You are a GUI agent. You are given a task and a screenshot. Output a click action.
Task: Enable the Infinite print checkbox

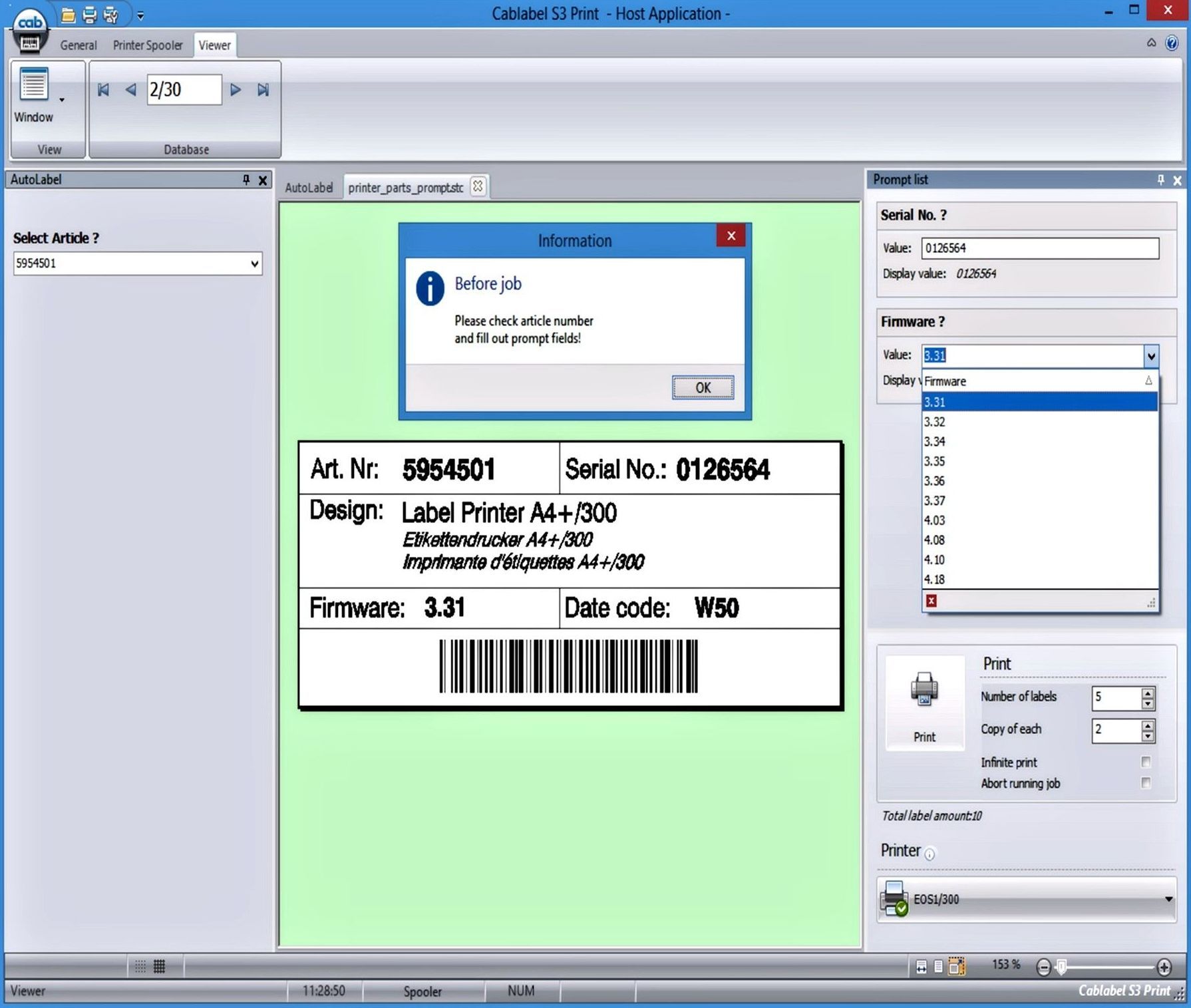coord(1146,762)
